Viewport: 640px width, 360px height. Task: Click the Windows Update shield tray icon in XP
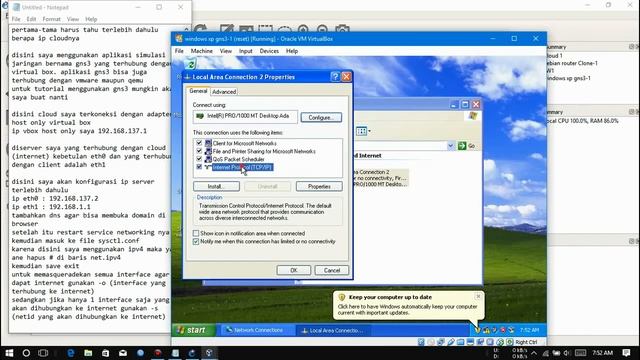click(477, 330)
